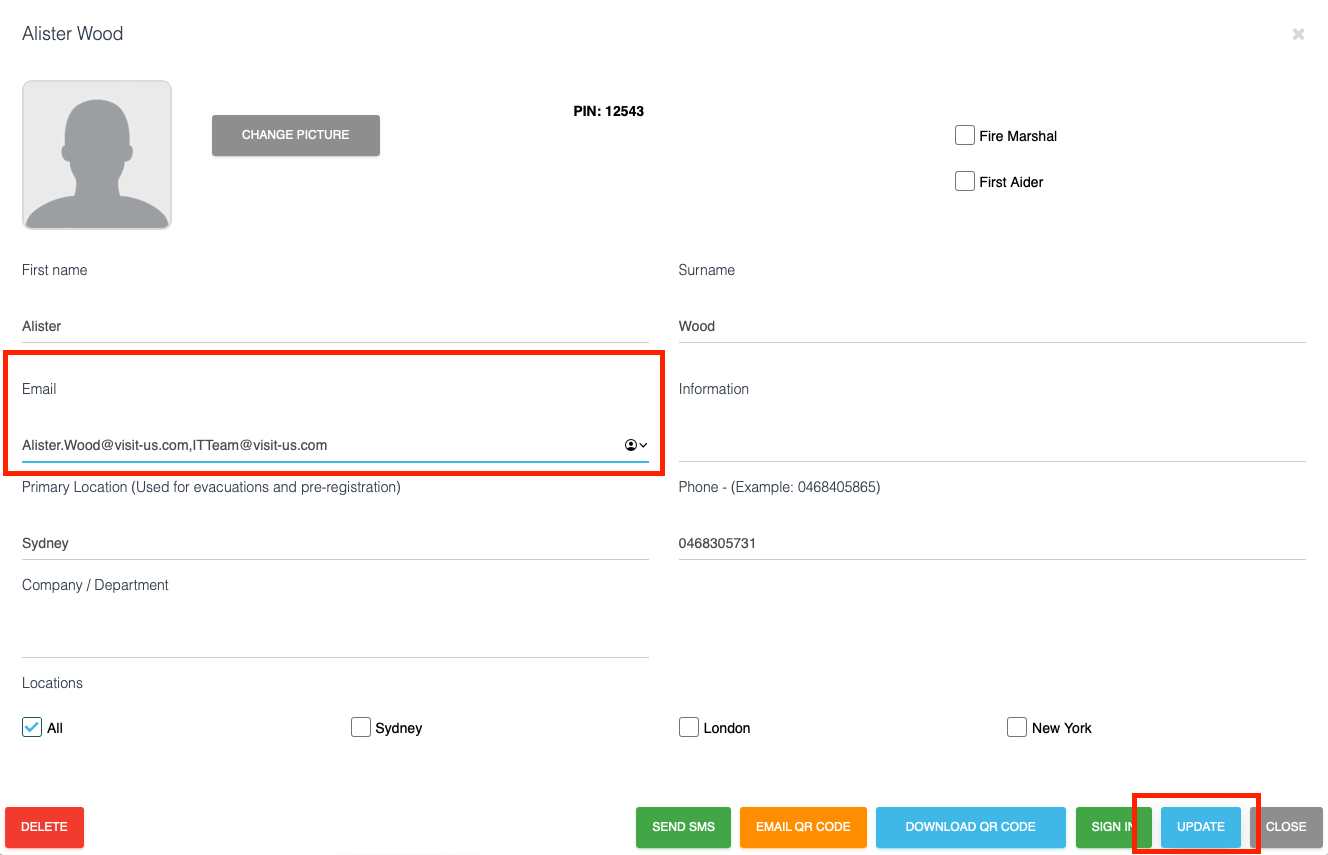Screen dimensions: 1328x855
Task: Click the contact autofill icon in Email field
Action: (x=631, y=445)
